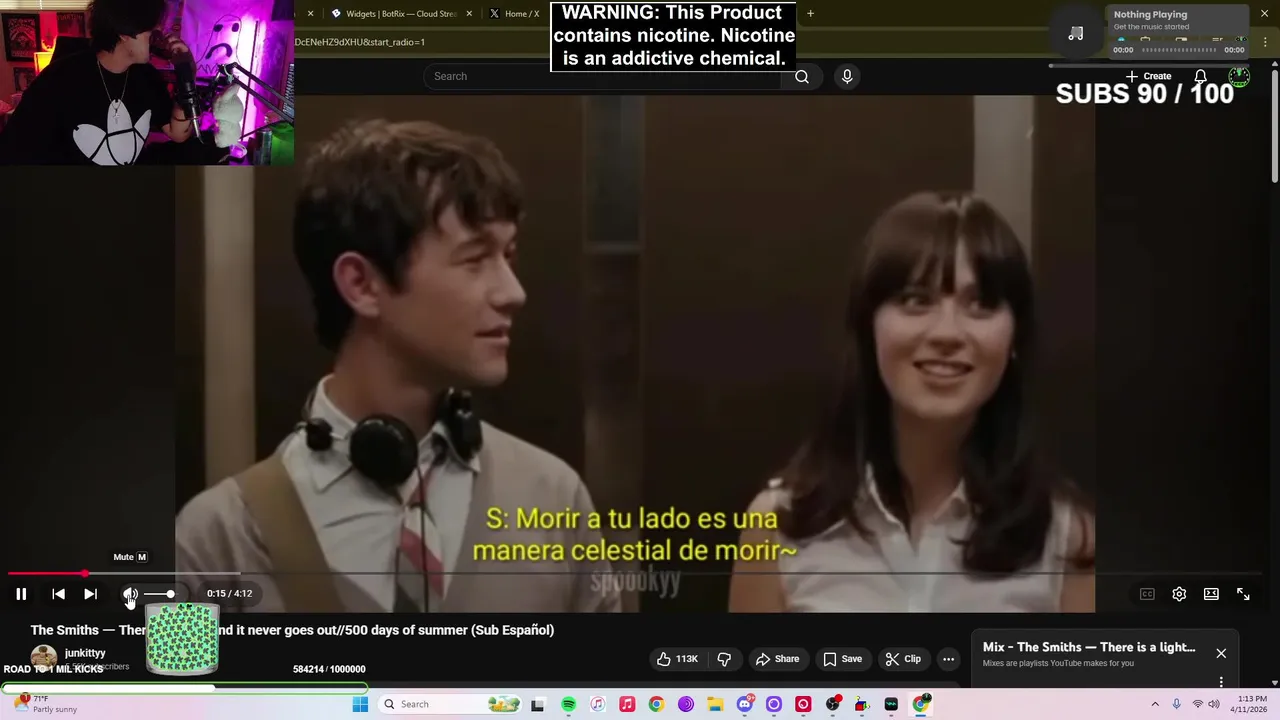Enter fullscreen video mode
Screen dimensions: 1280x720
(x=1243, y=594)
